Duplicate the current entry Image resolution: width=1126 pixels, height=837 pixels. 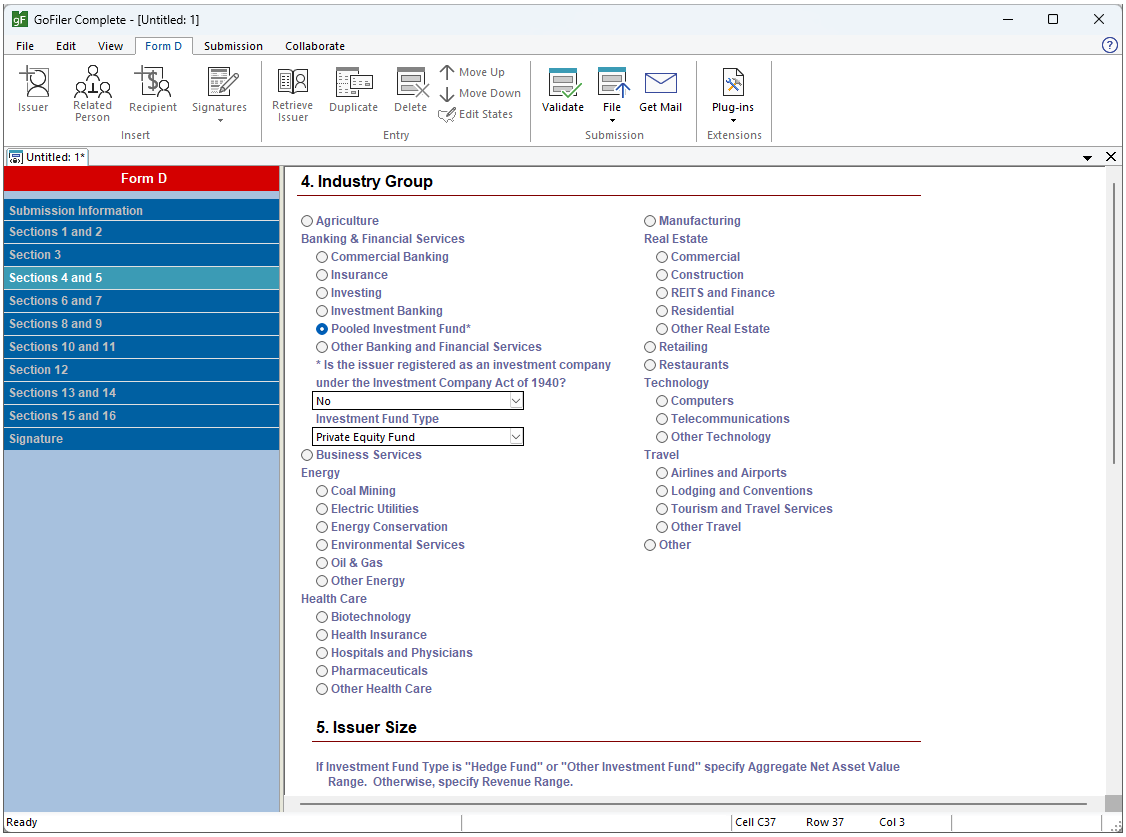(x=353, y=90)
